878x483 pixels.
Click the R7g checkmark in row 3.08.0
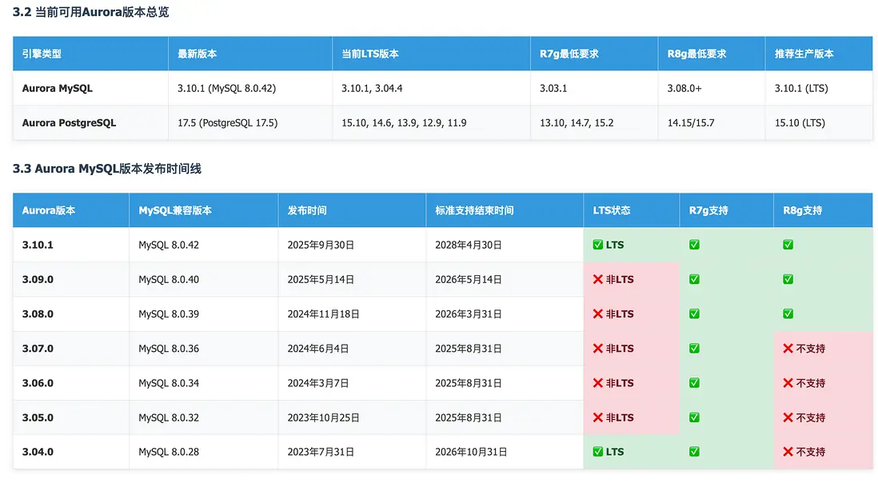(x=694, y=314)
